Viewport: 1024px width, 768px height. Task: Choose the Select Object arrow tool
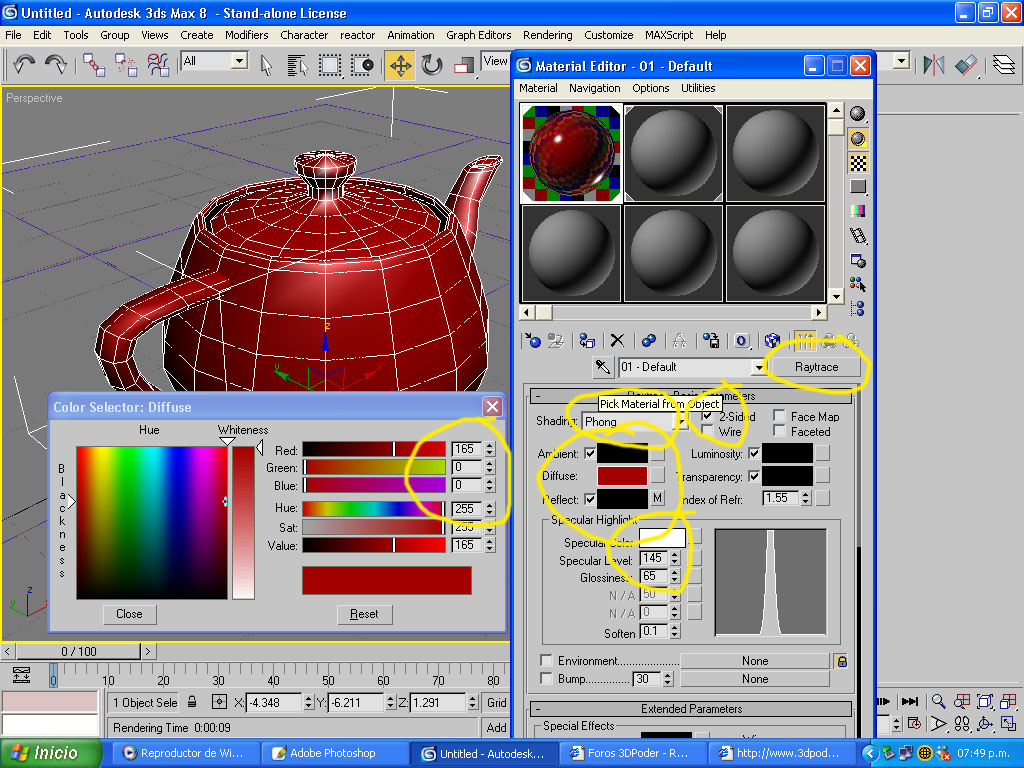point(266,65)
